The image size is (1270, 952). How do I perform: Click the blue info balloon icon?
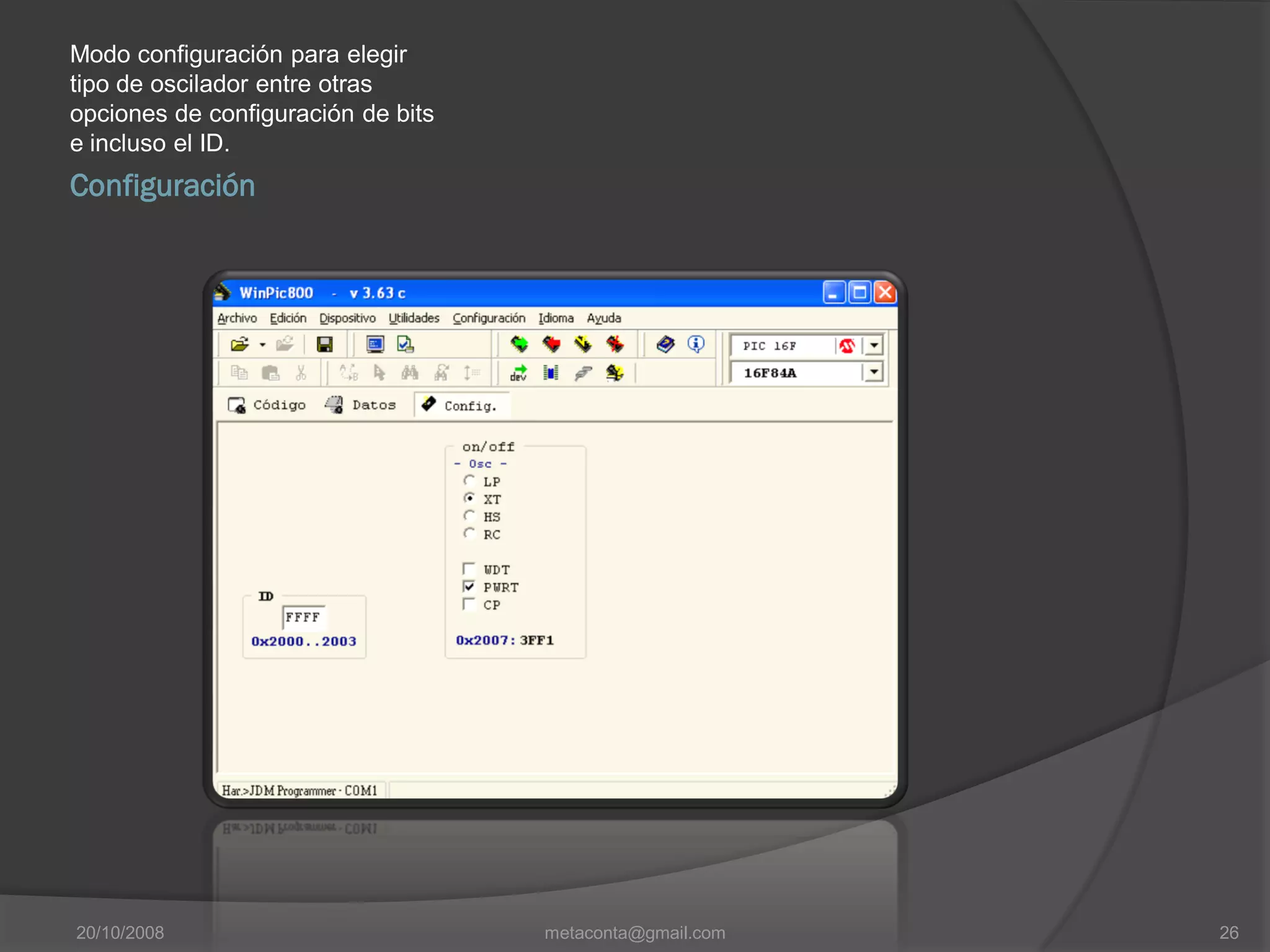click(696, 344)
